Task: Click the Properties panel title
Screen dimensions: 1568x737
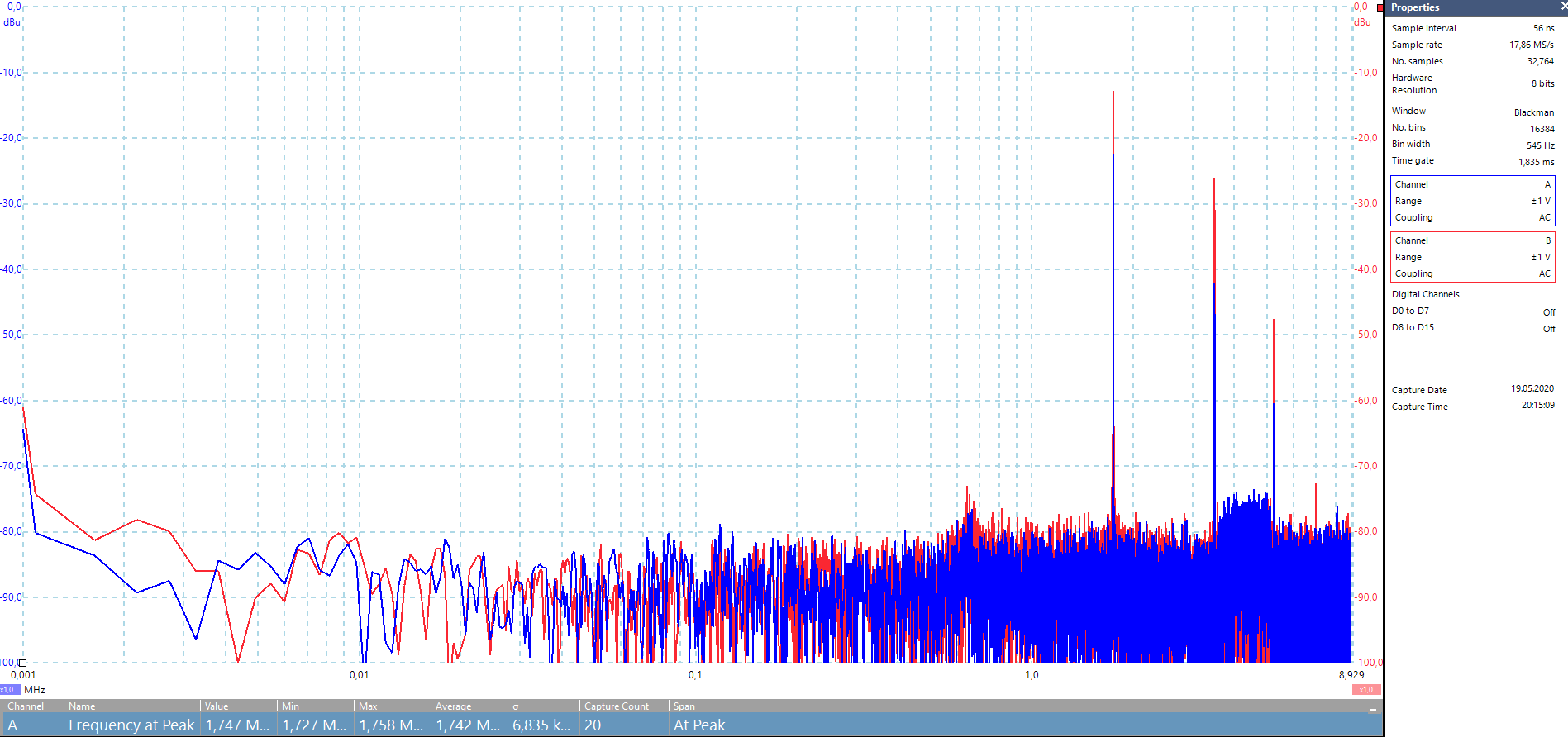Action: coord(1415,7)
